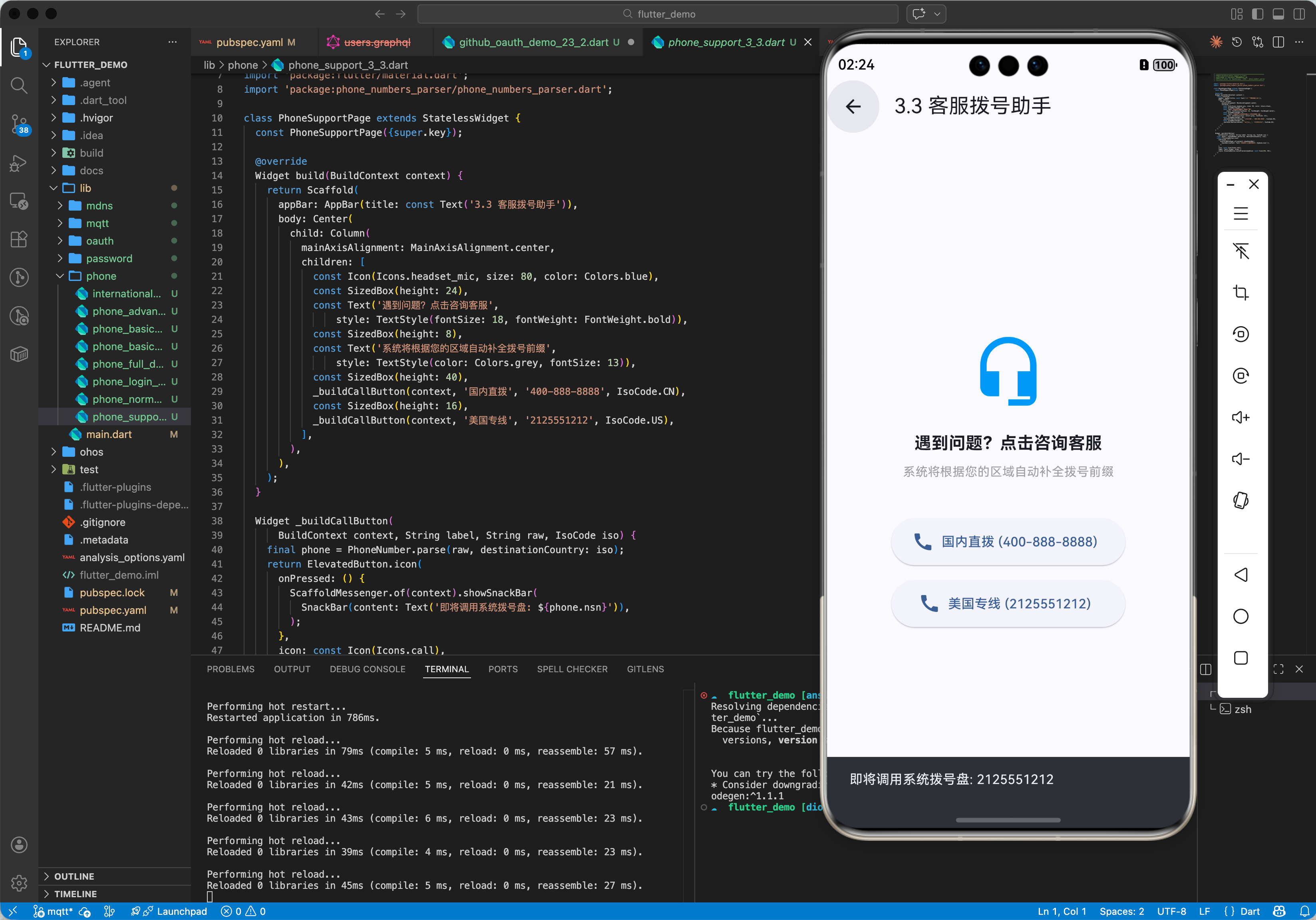Click emulator volume up icon
The width and height of the screenshot is (1316, 920).
coord(1240,417)
